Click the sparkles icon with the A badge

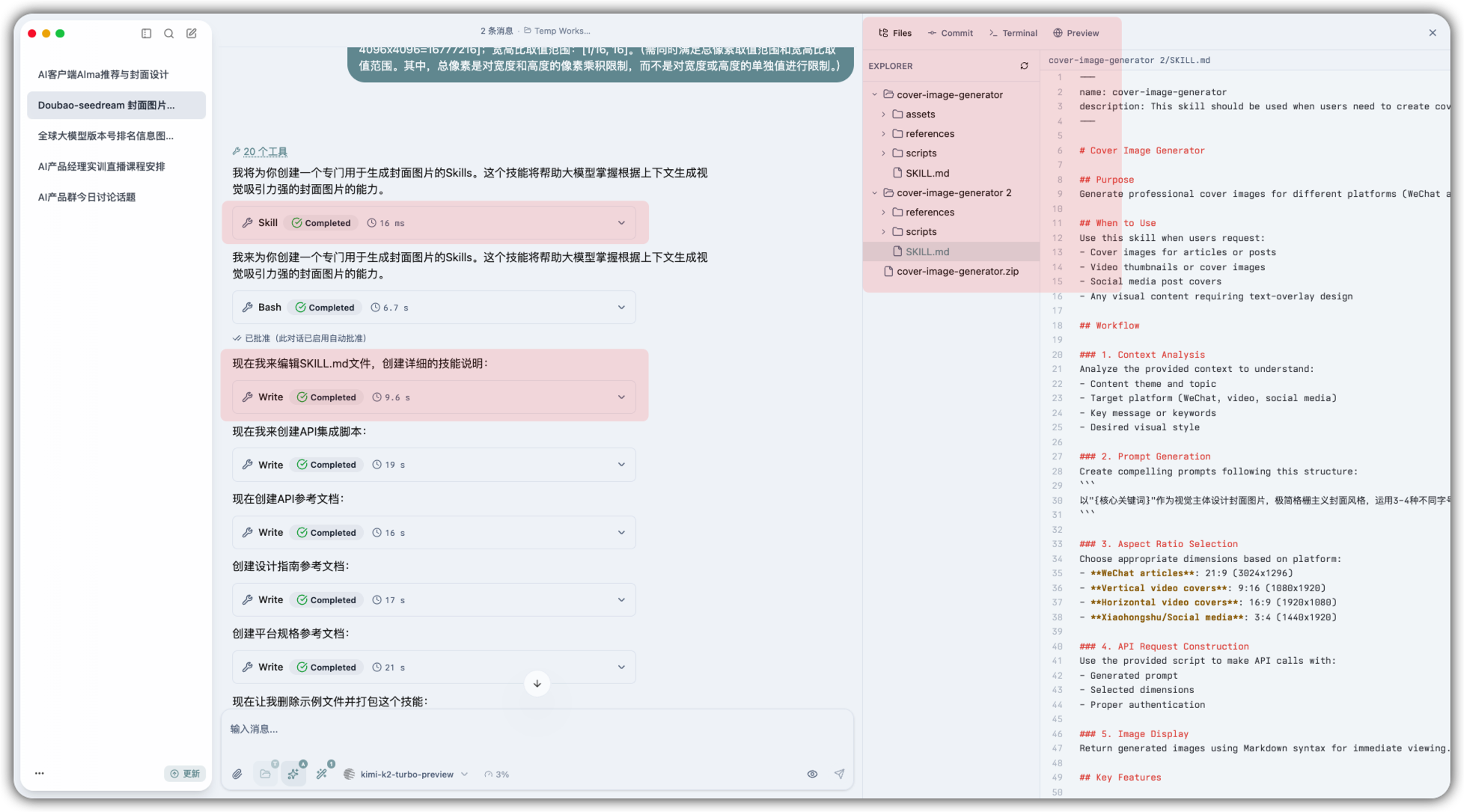click(x=293, y=774)
